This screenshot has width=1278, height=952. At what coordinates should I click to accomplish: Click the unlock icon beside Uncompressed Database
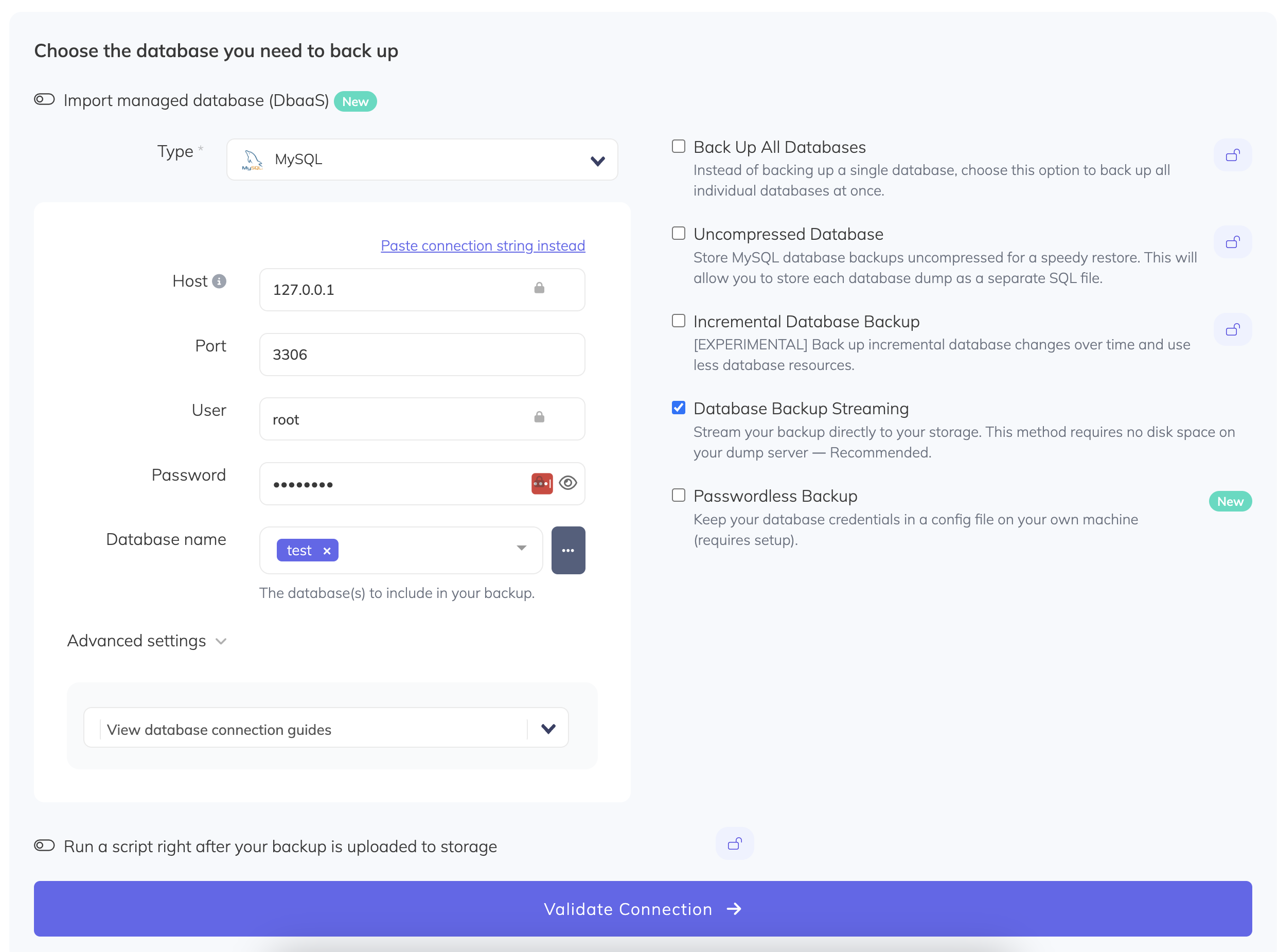click(x=1232, y=242)
